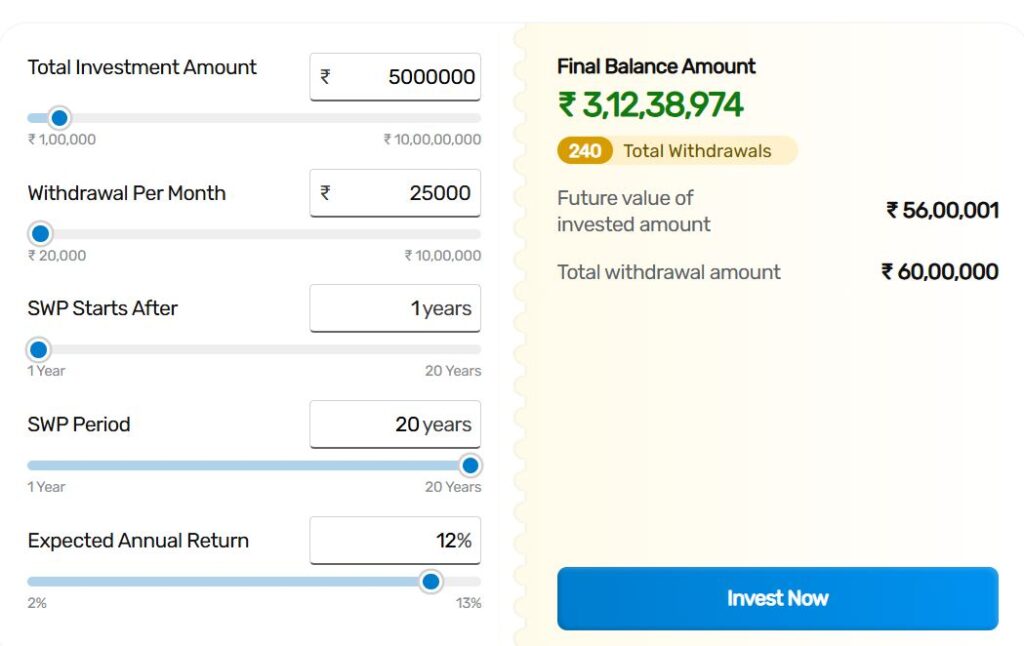The height and width of the screenshot is (646, 1024).
Task: Click the ₹10,00,000 maximum withdrawal label
Action: point(442,256)
